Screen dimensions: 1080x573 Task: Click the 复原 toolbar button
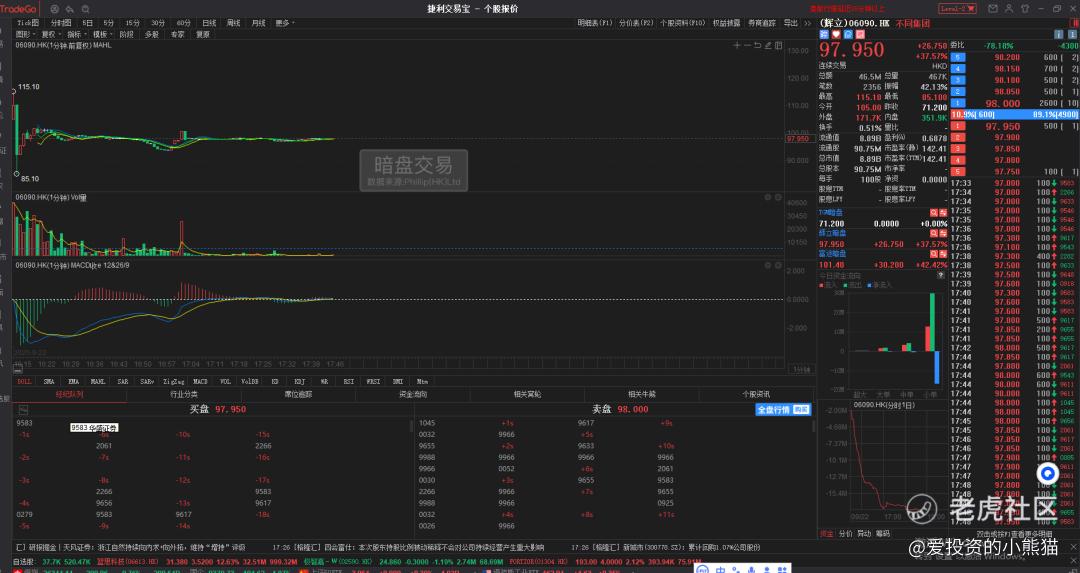tap(202, 34)
